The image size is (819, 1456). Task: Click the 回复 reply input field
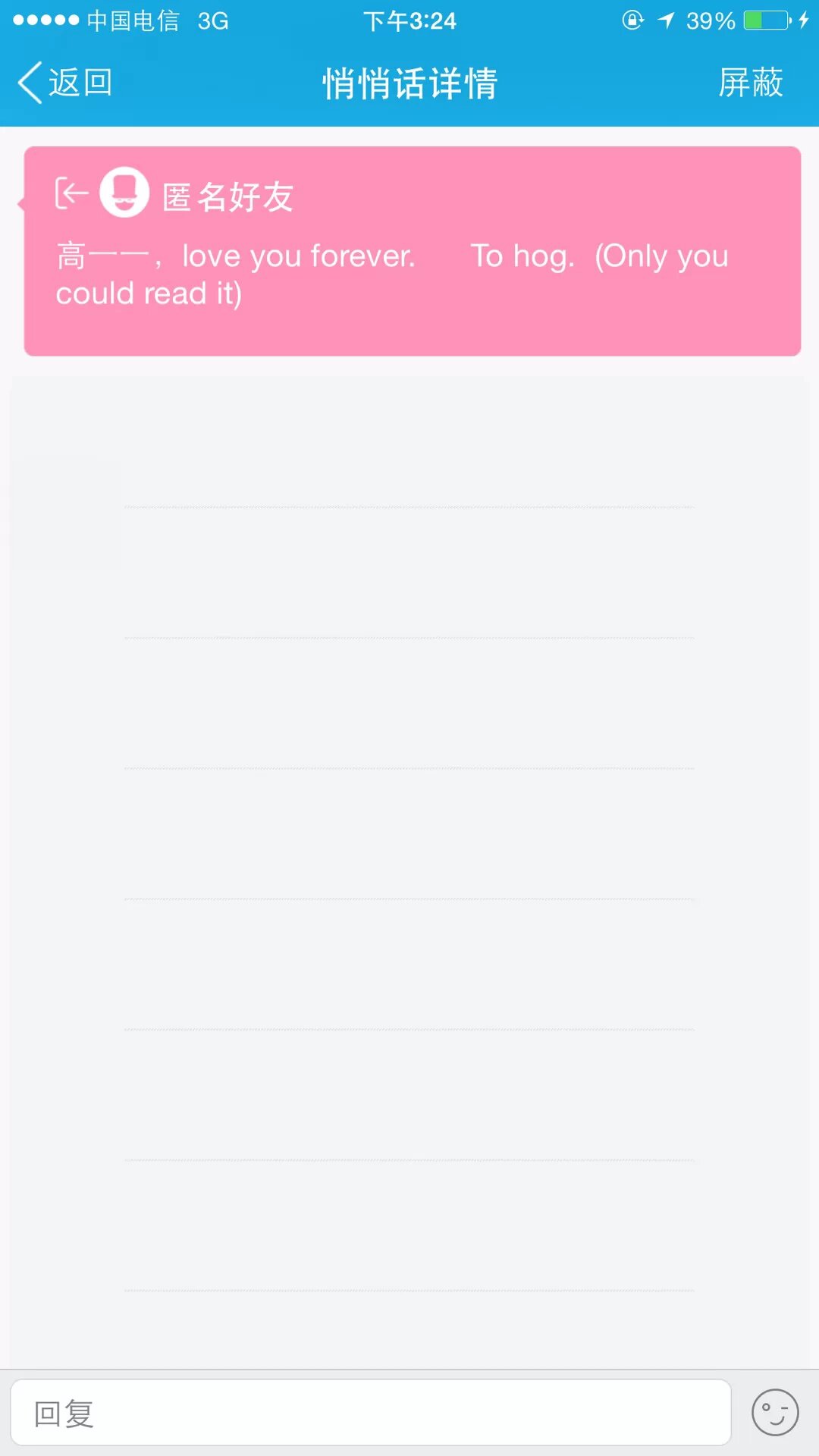pos(370,1413)
